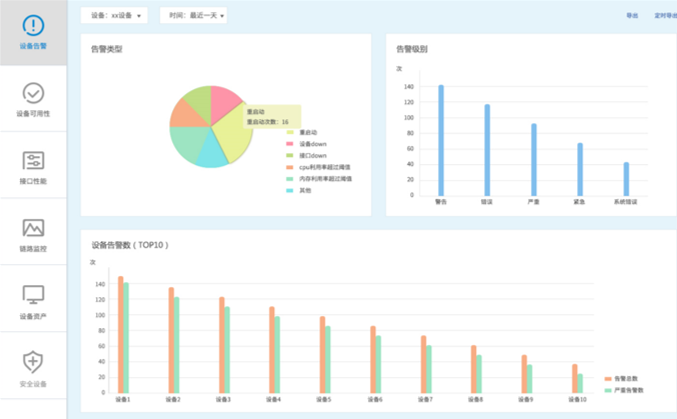
Task: Click the blue 错误 bar
Action: [x=487, y=150]
